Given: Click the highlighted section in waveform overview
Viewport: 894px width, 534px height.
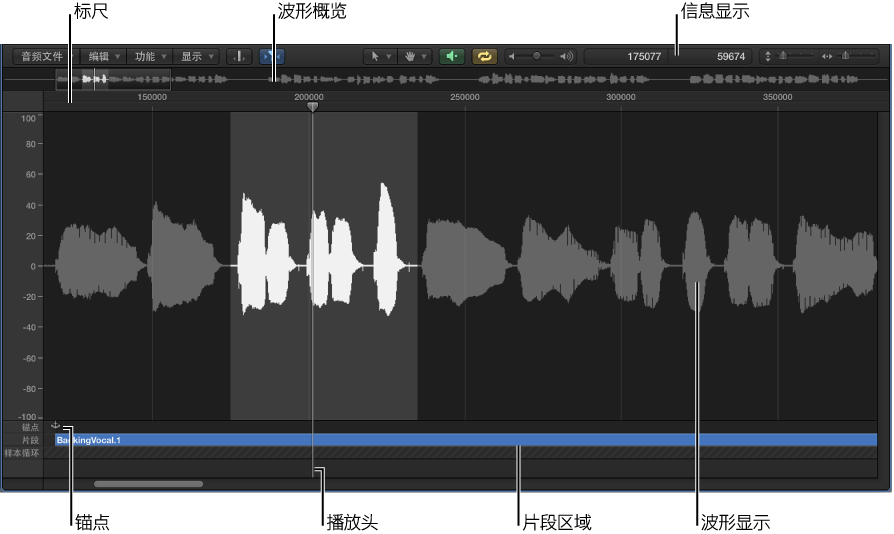Looking at the screenshot, I should click(x=95, y=79).
